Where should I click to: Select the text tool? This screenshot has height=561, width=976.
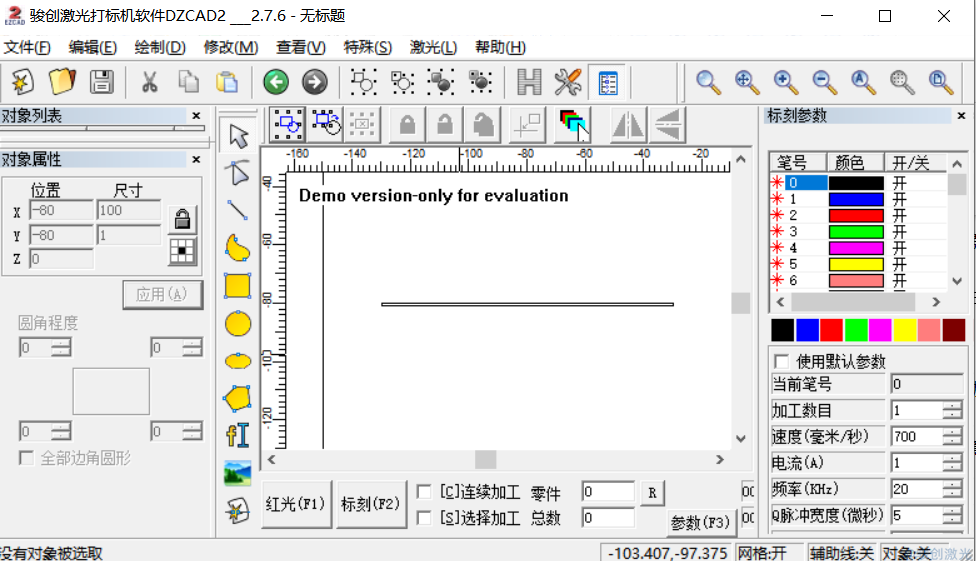[x=238, y=435]
